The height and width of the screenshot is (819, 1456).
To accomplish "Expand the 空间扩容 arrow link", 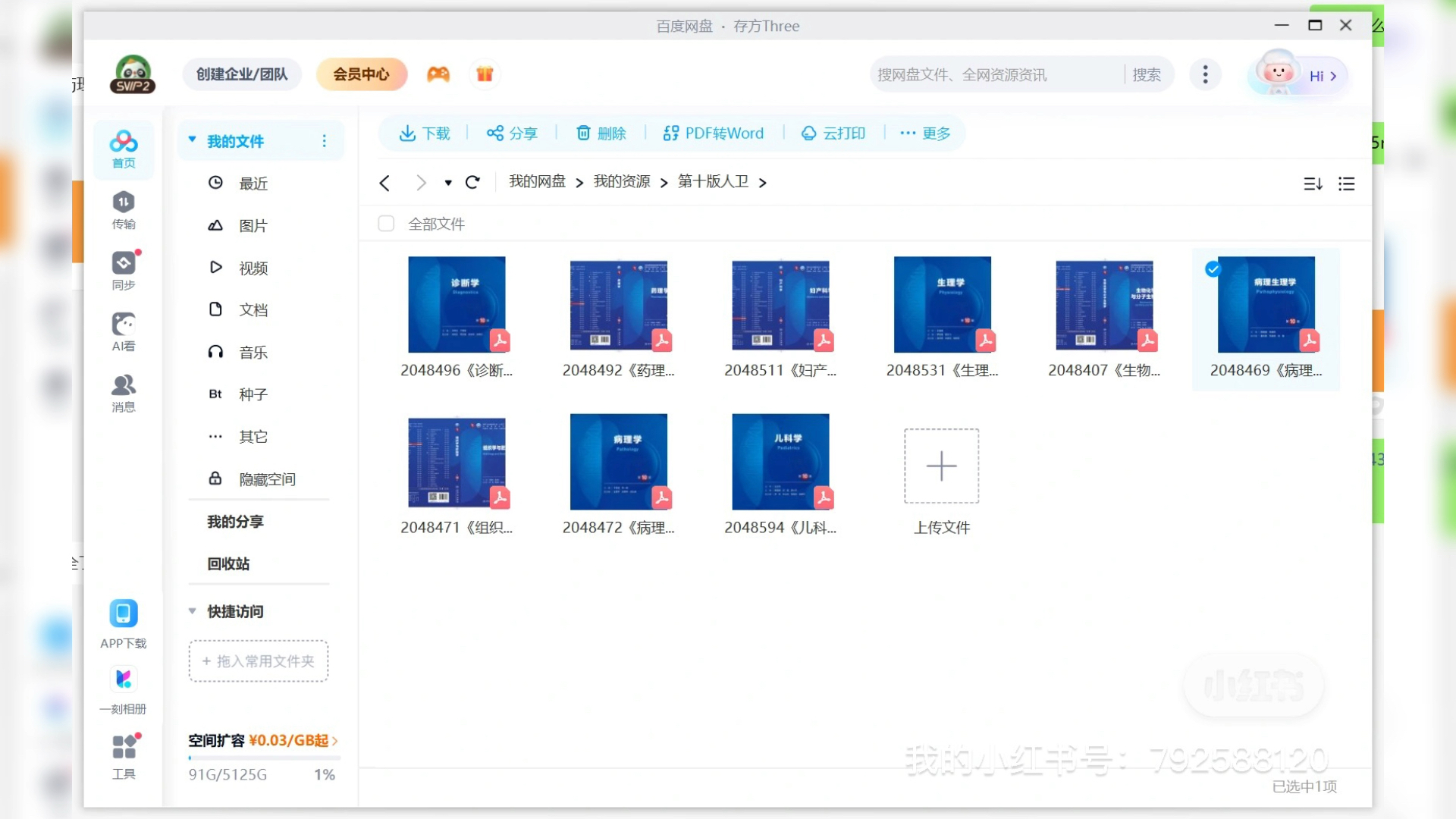I will coord(334,741).
